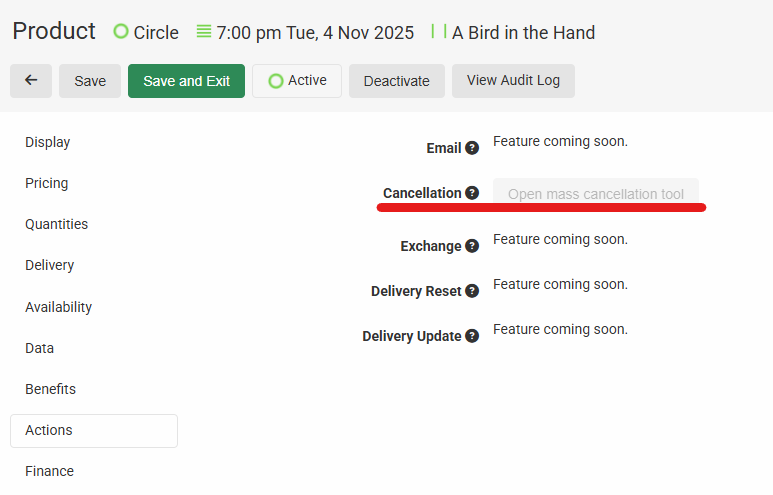Click the Save button
Viewport: 773px width, 495px height.
coord(90,81)
